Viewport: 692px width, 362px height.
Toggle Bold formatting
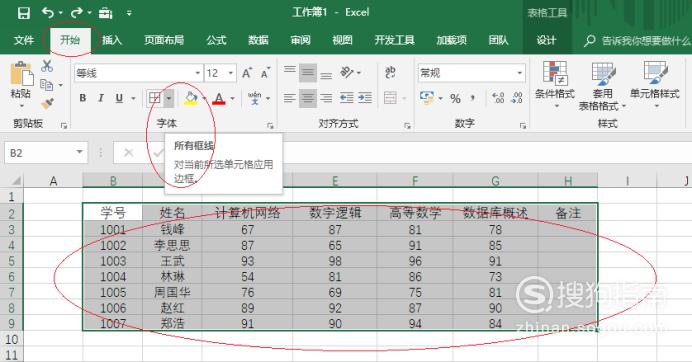pos(83,98)
